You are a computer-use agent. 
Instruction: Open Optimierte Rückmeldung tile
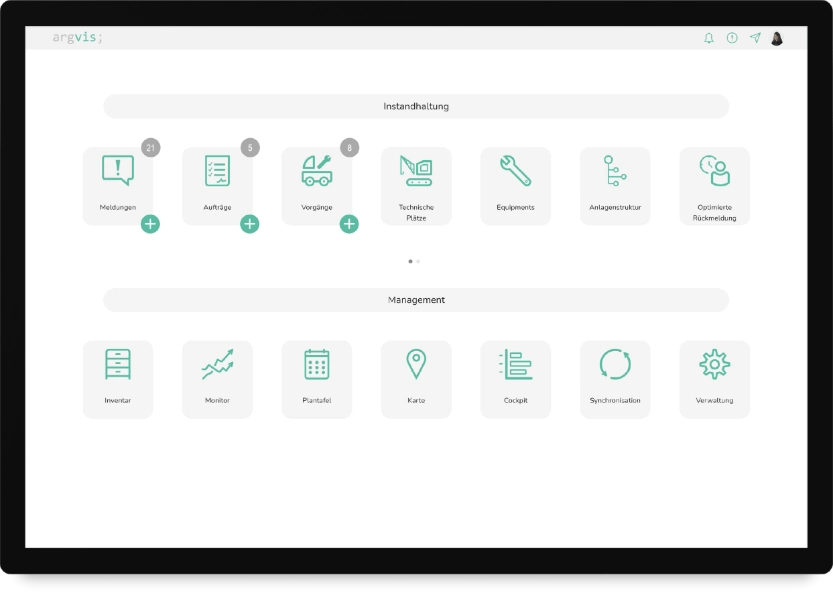pos(715,186)
